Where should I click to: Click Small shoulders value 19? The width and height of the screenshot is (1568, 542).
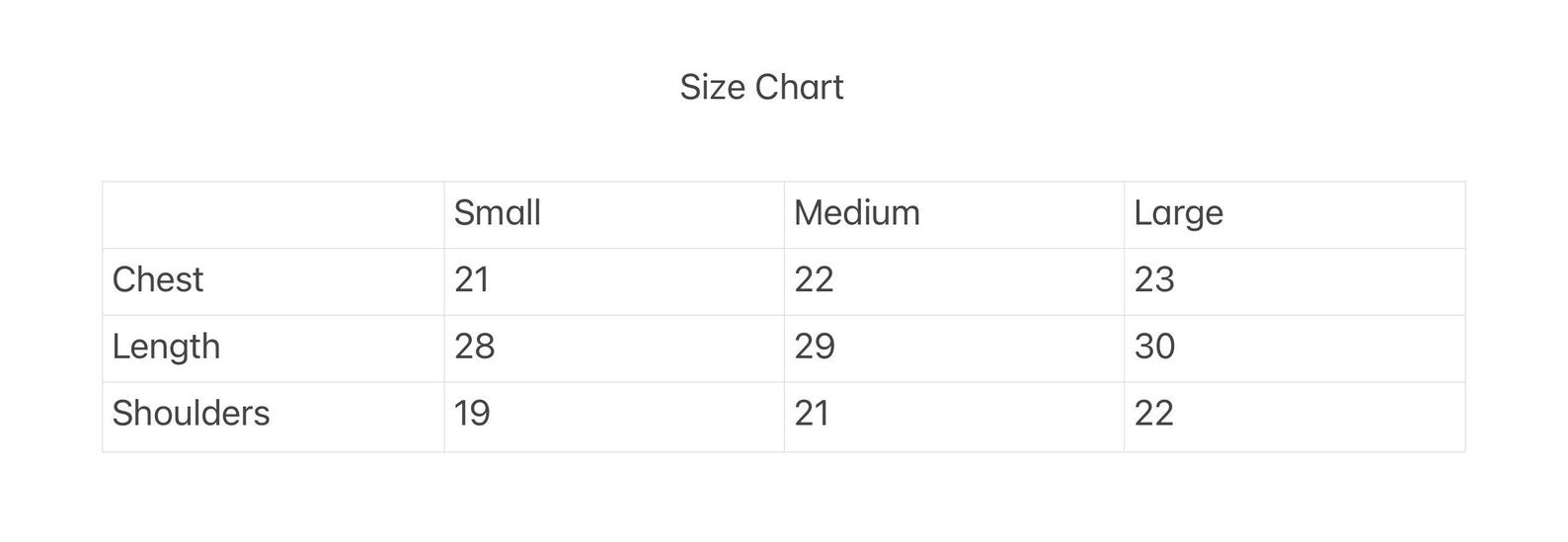[472, 413]
